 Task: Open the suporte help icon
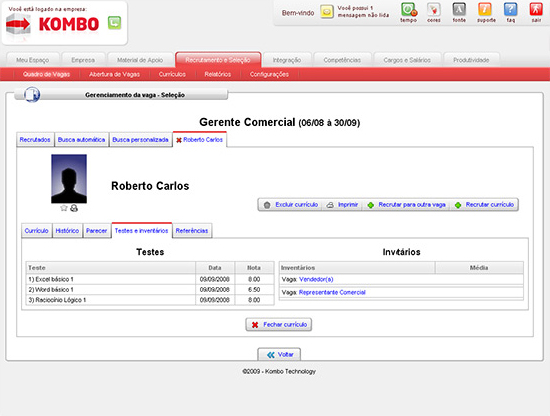click(485, 9)
